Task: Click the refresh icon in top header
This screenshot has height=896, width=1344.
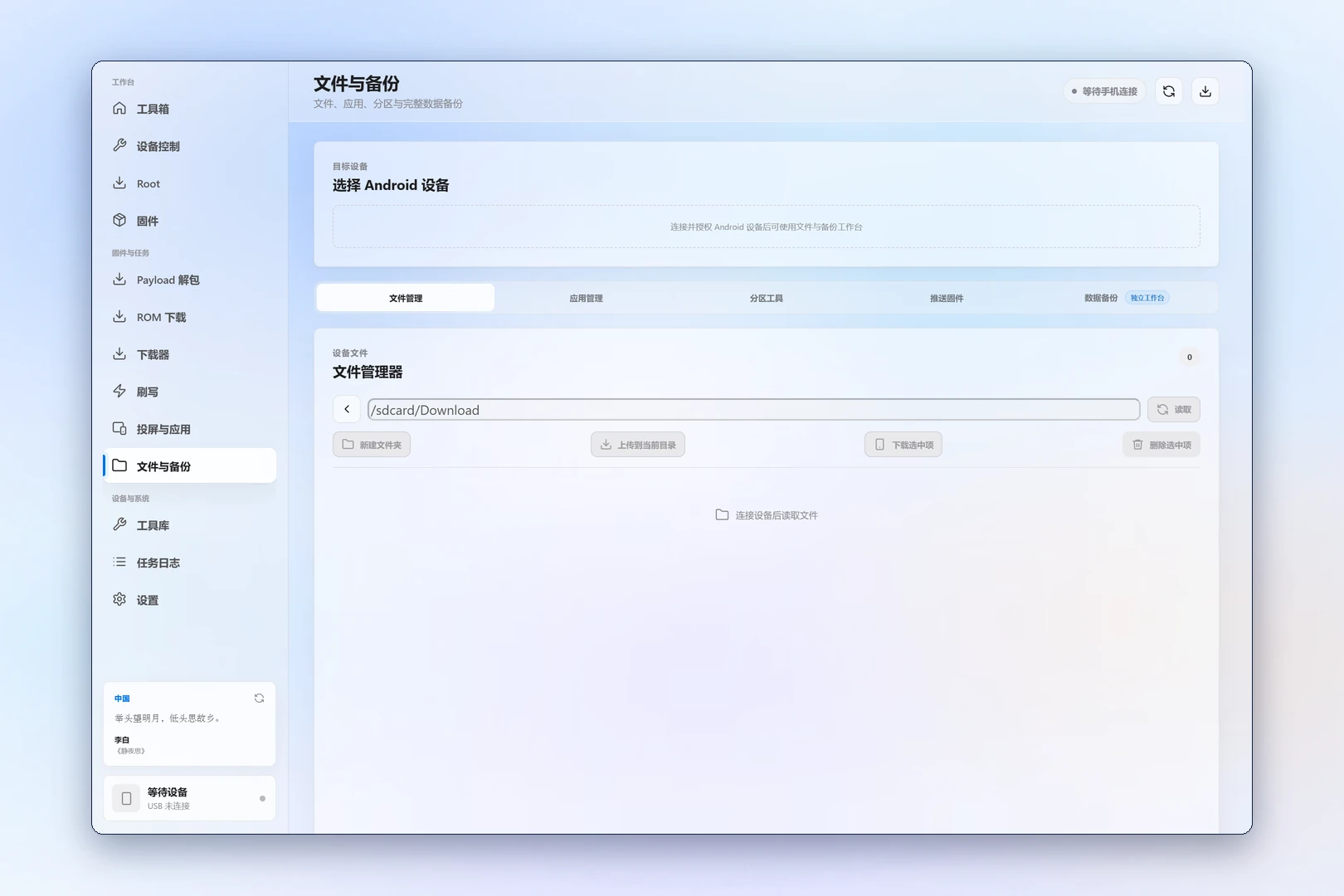Action: [1169, 91]
